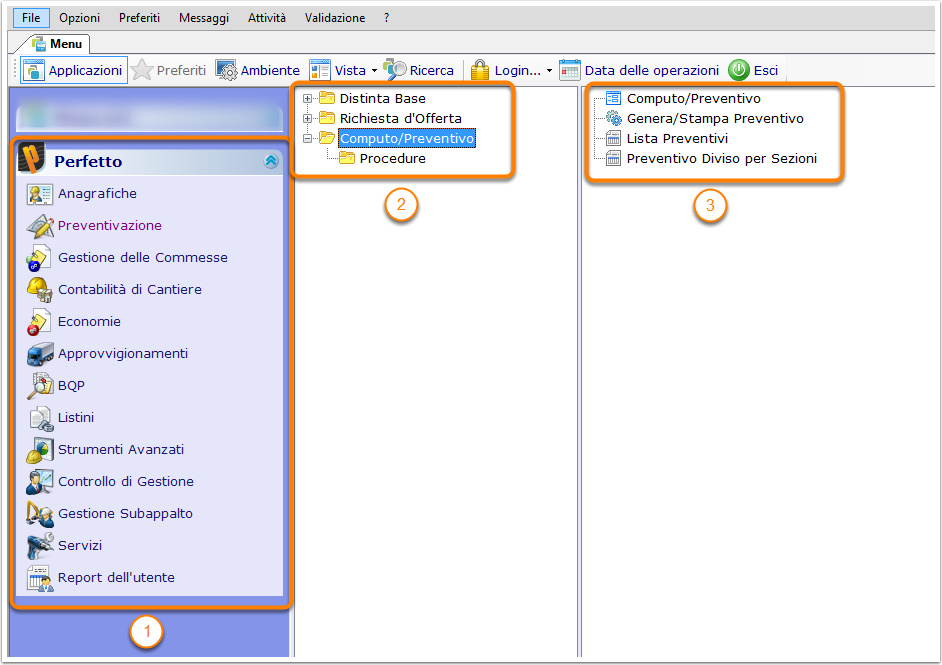This screenshot has height=665, width=942.
Task: Open the Approvvigionamenti truck icon
Action: pyautogui.click(x=40, y=354)
